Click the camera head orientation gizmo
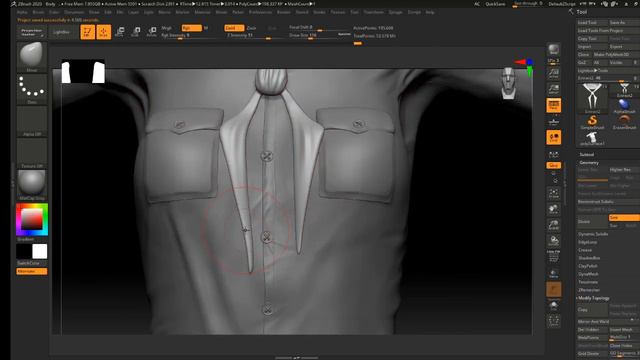The width and height of the screenshot is (640, 360). (x=508, y=84)
